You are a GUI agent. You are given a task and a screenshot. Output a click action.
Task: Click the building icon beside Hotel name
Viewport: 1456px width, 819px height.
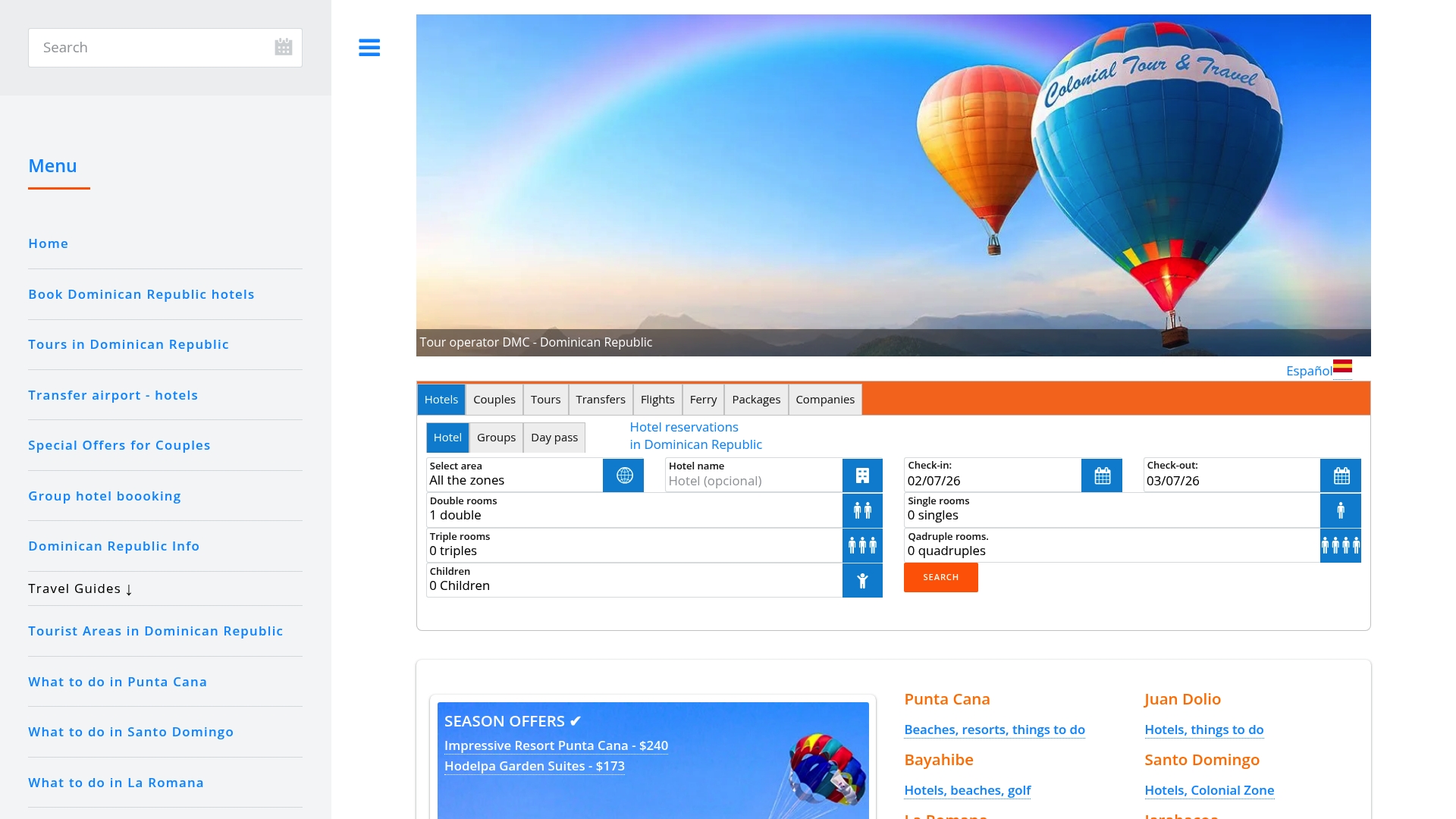(862, 475)
